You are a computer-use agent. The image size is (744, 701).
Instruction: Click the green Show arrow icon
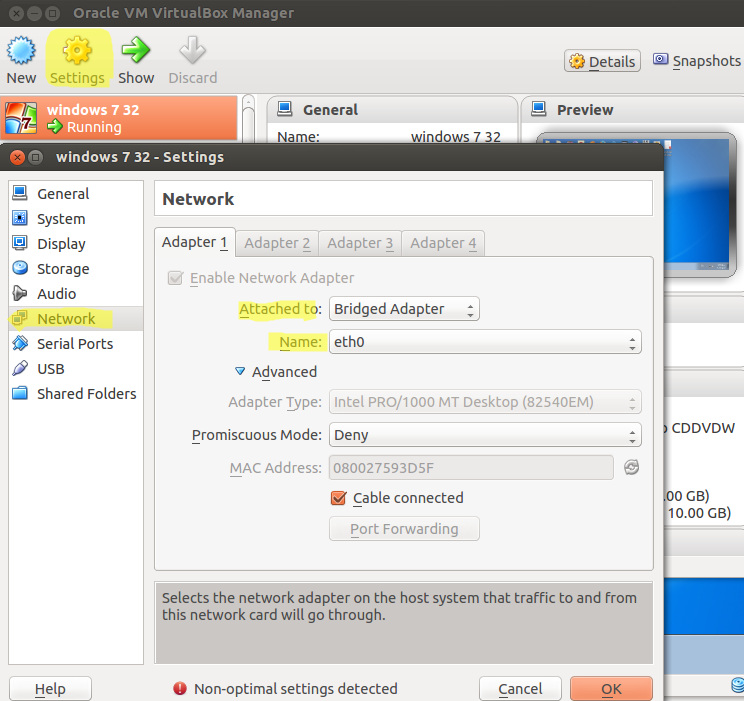(135, 51)
